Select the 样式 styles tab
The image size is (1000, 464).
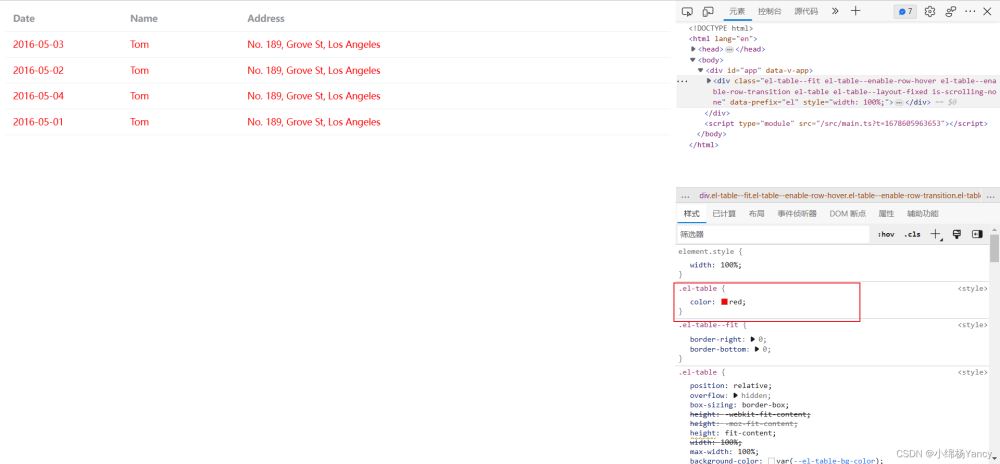coord(691,214)
